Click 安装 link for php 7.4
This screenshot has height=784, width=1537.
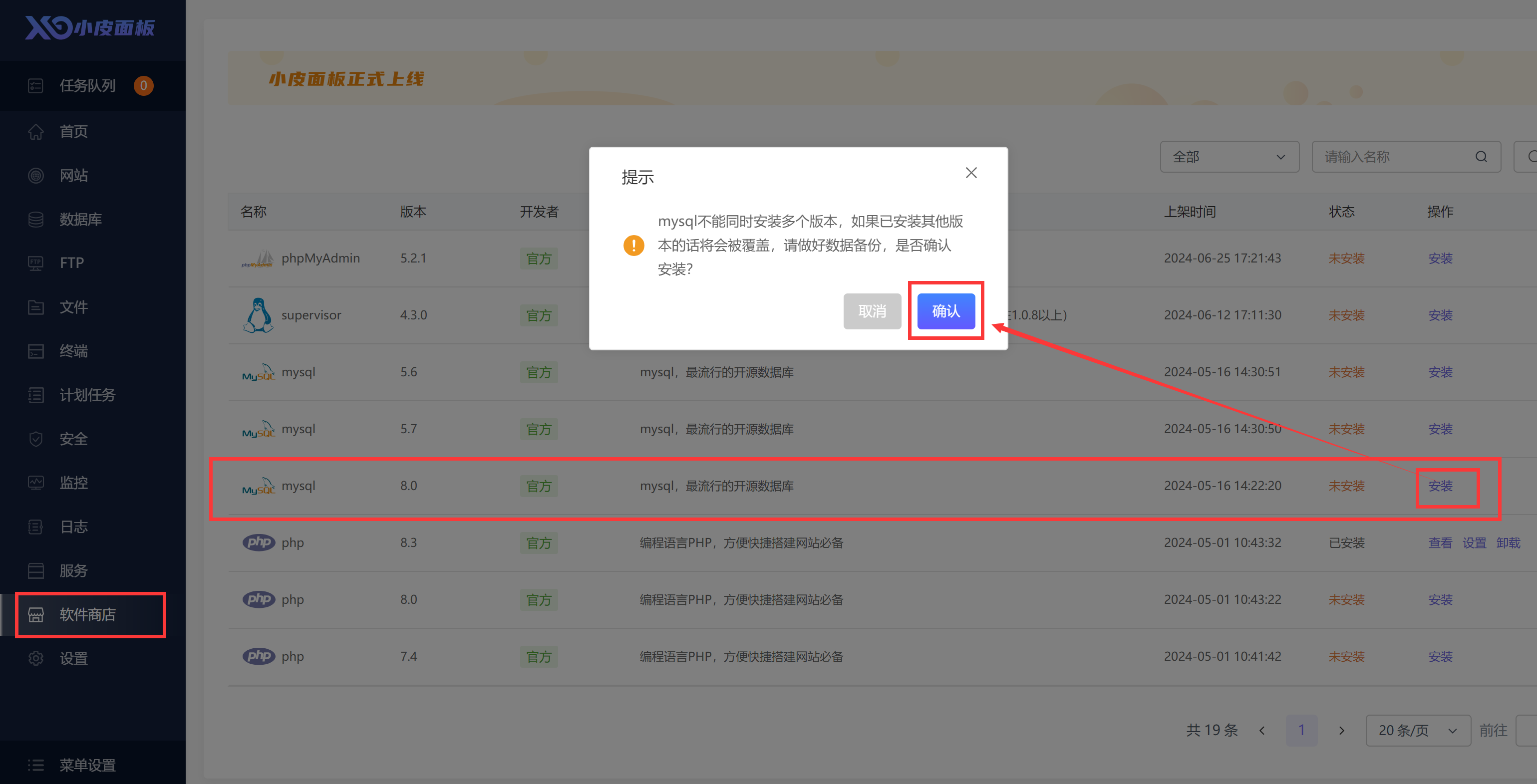[x=1440, y=657]
